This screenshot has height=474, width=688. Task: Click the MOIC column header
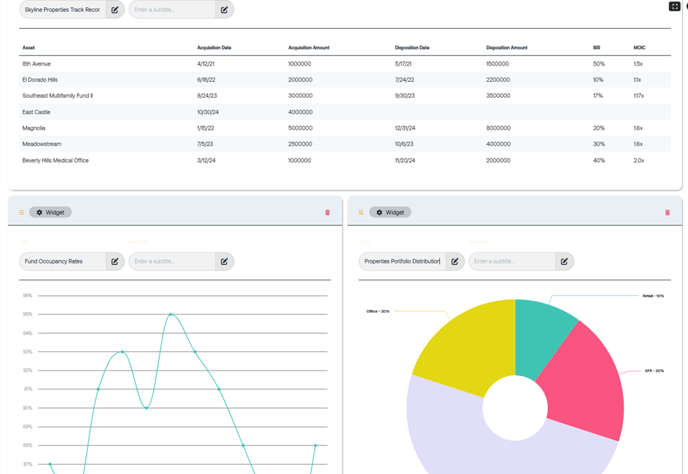tap(639, 47)
